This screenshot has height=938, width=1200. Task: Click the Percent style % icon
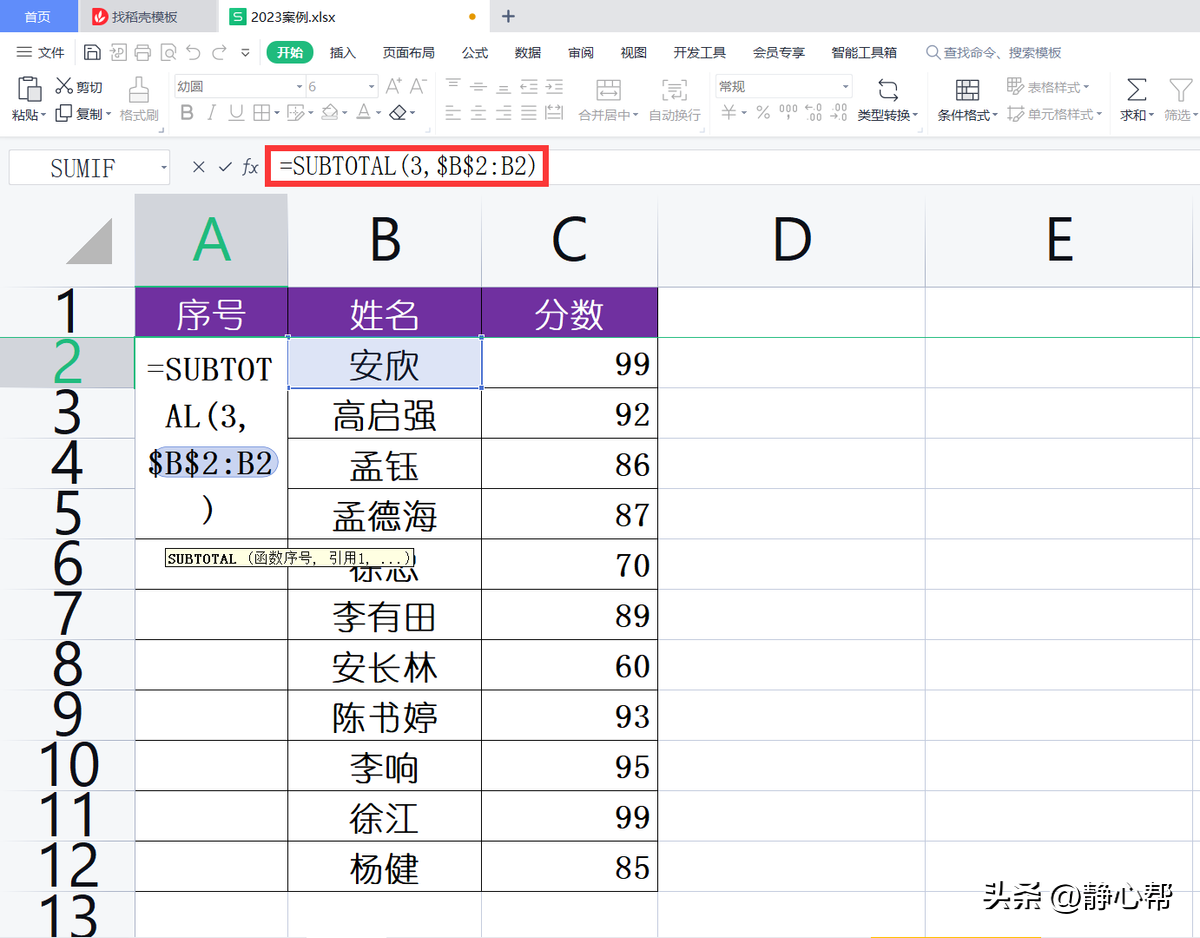(763, 113)
